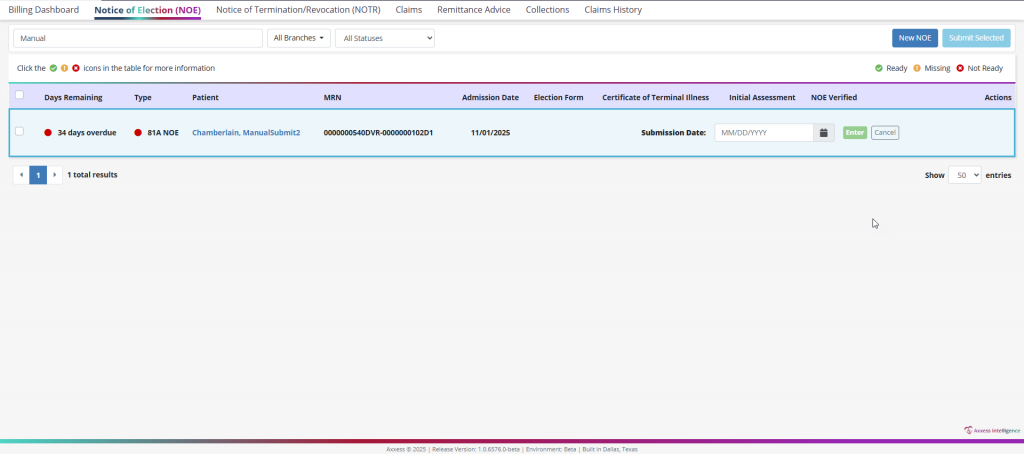Check the select-all checkbox in table header
Screen dimensions: 1024x454
coord(19,96)
